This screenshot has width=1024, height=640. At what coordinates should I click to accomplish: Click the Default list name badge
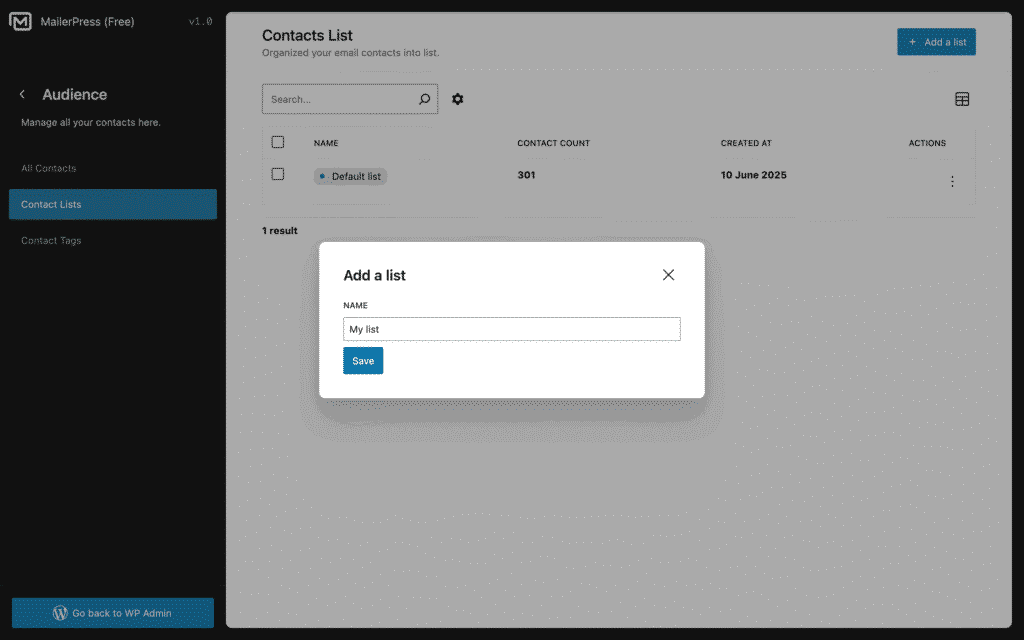(x=351, y=176)
